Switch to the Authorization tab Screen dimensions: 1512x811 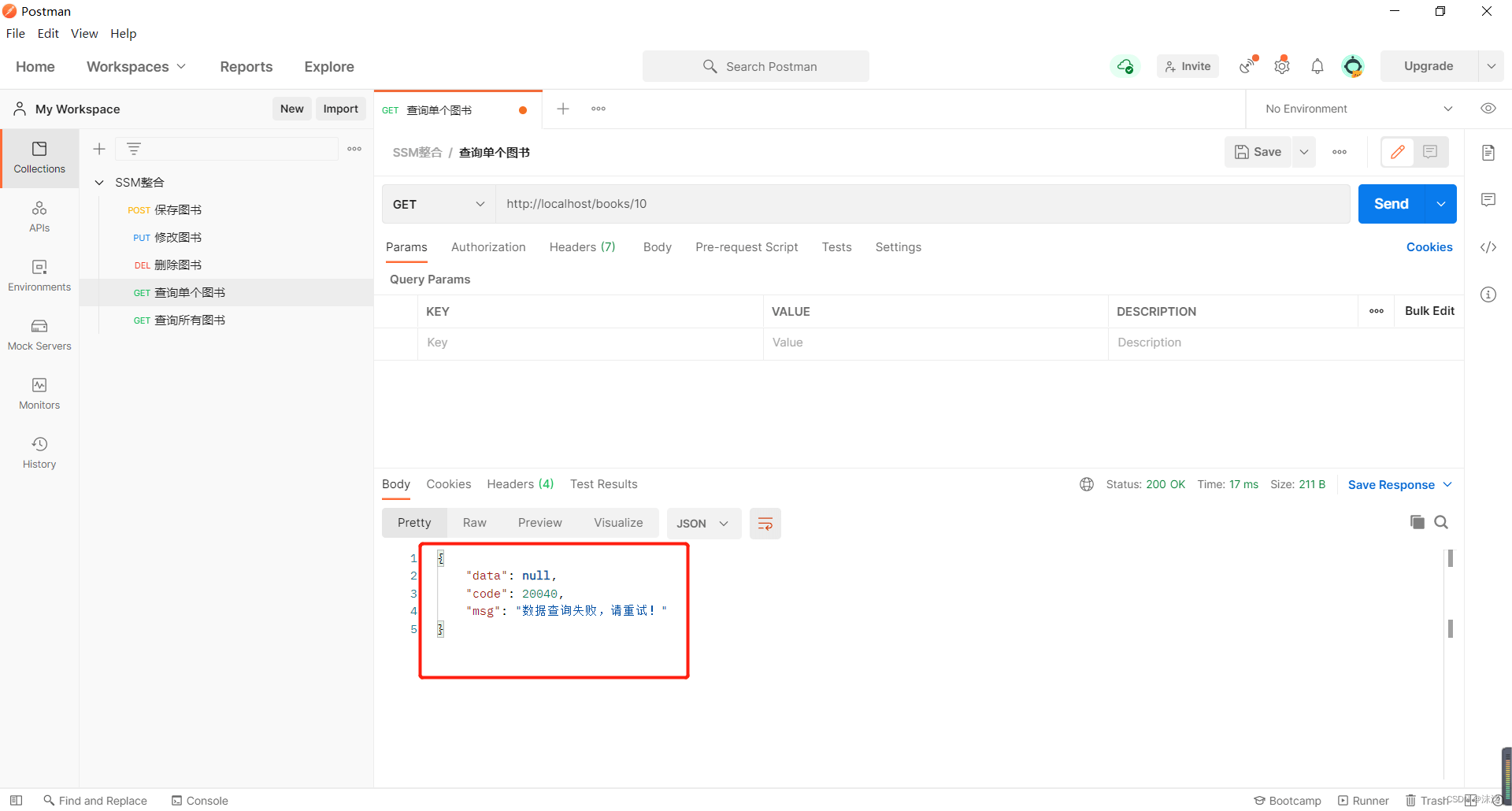tap(487, 247)
